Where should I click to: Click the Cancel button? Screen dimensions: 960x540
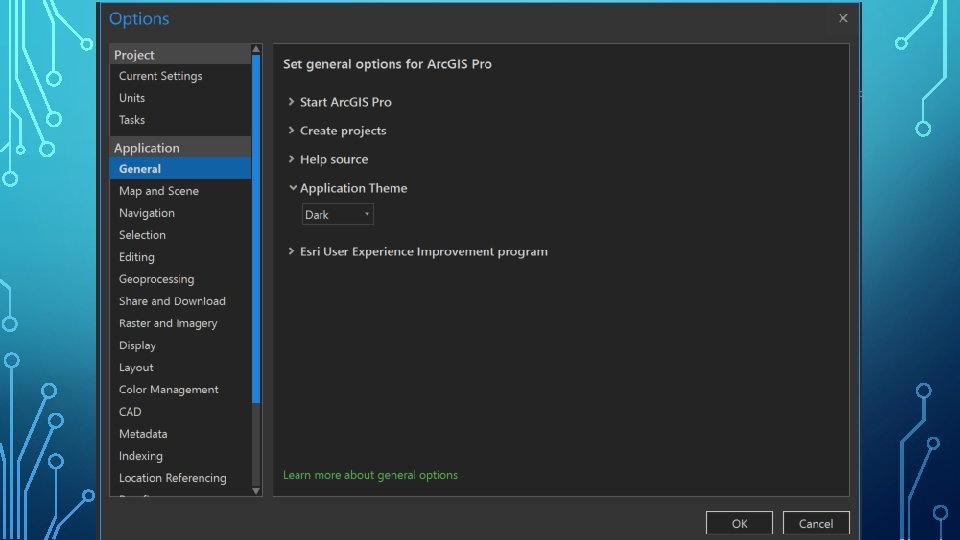click(816, 523)
